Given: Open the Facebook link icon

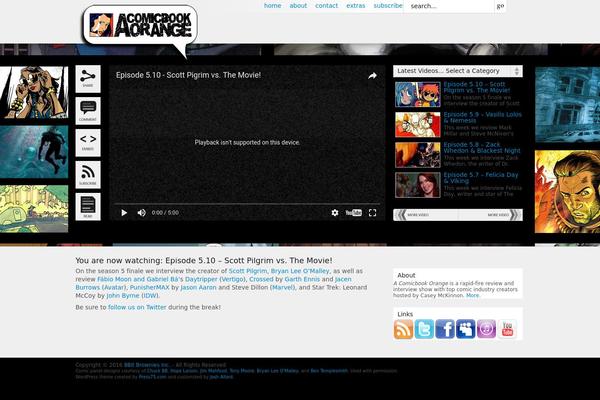Looking at the screenshot, I should pyautogui.click(x=445, y=329).
